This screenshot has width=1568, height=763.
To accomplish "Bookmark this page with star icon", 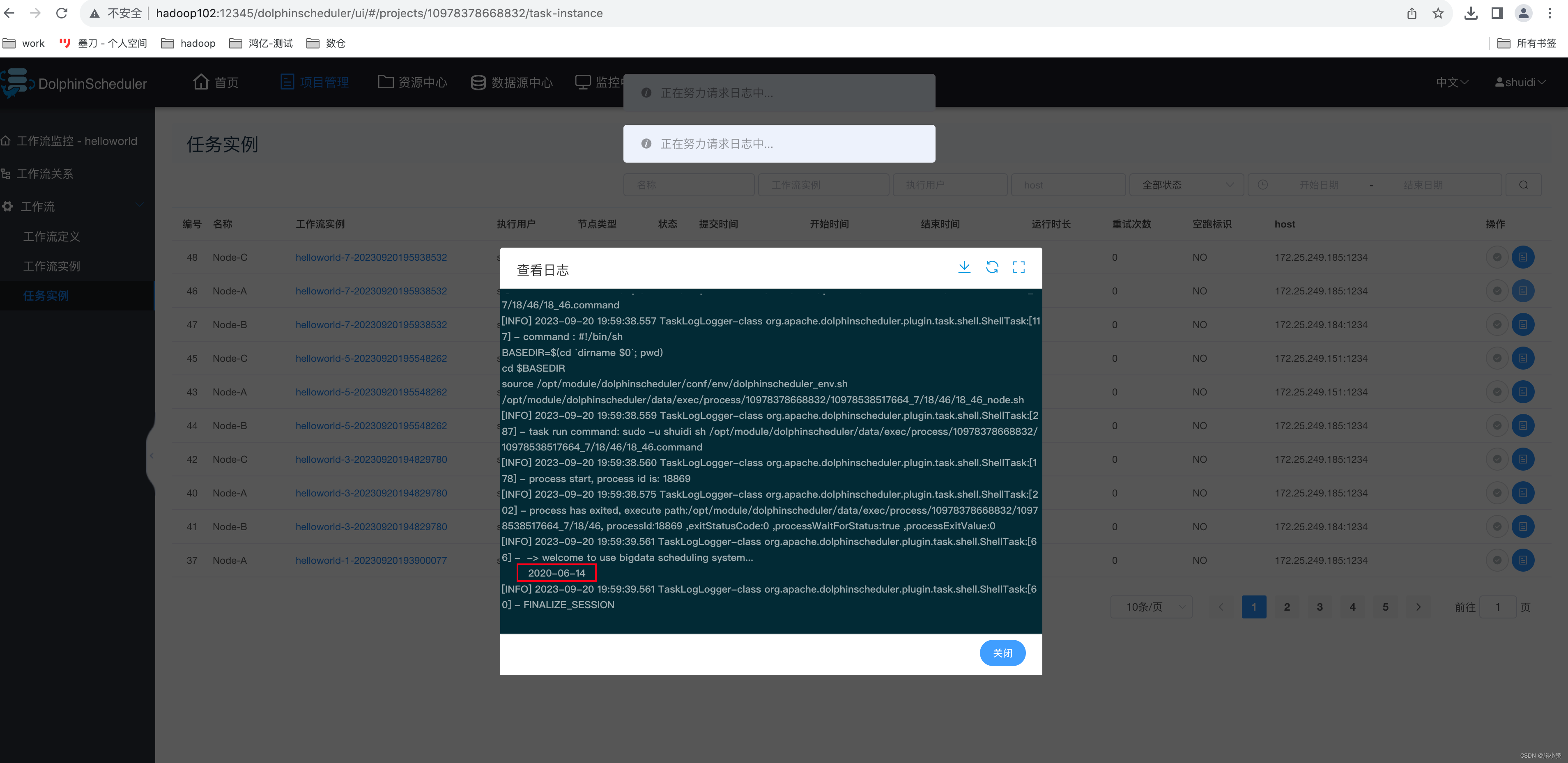I will tap(1438, 14).
